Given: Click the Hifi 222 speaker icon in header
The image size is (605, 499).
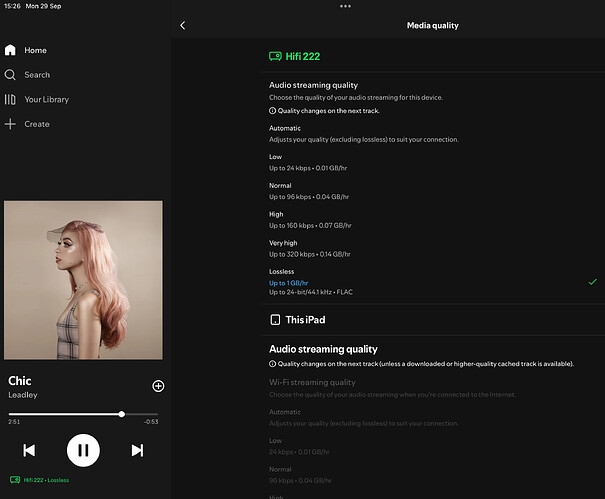Looking at the screenshot, I should [275, 56].
